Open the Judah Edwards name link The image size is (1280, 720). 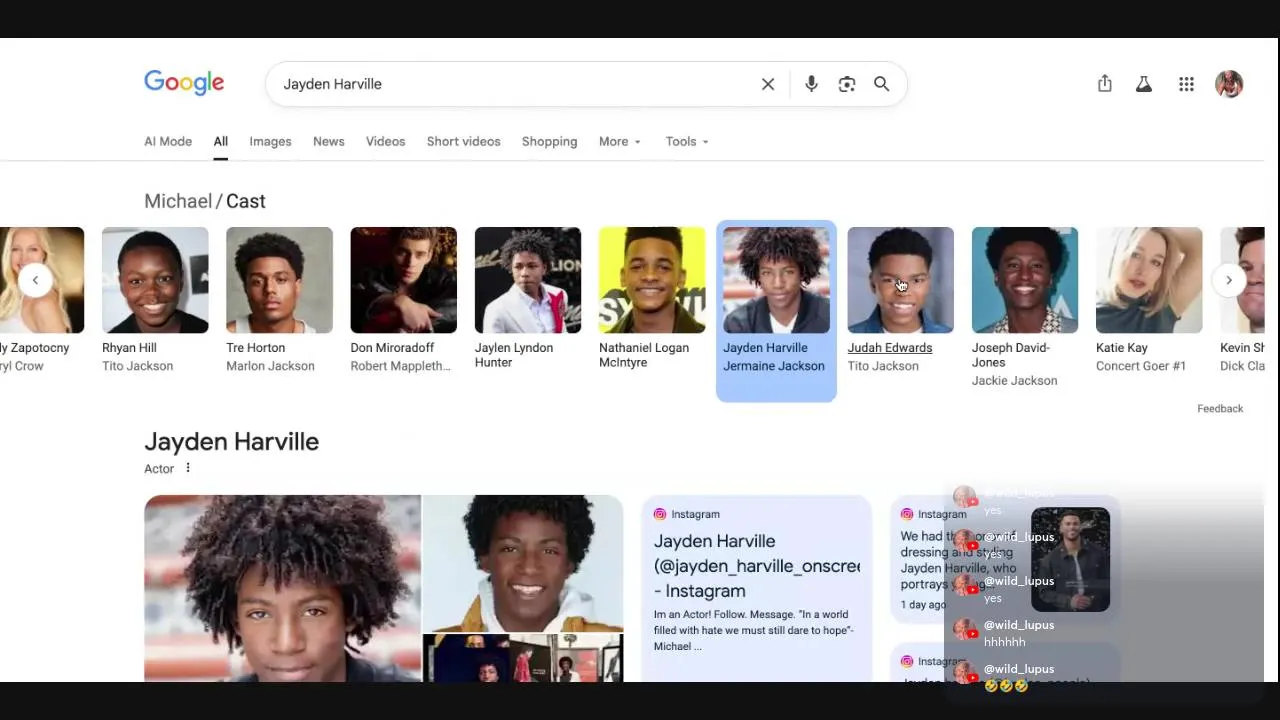click(889, 348)
